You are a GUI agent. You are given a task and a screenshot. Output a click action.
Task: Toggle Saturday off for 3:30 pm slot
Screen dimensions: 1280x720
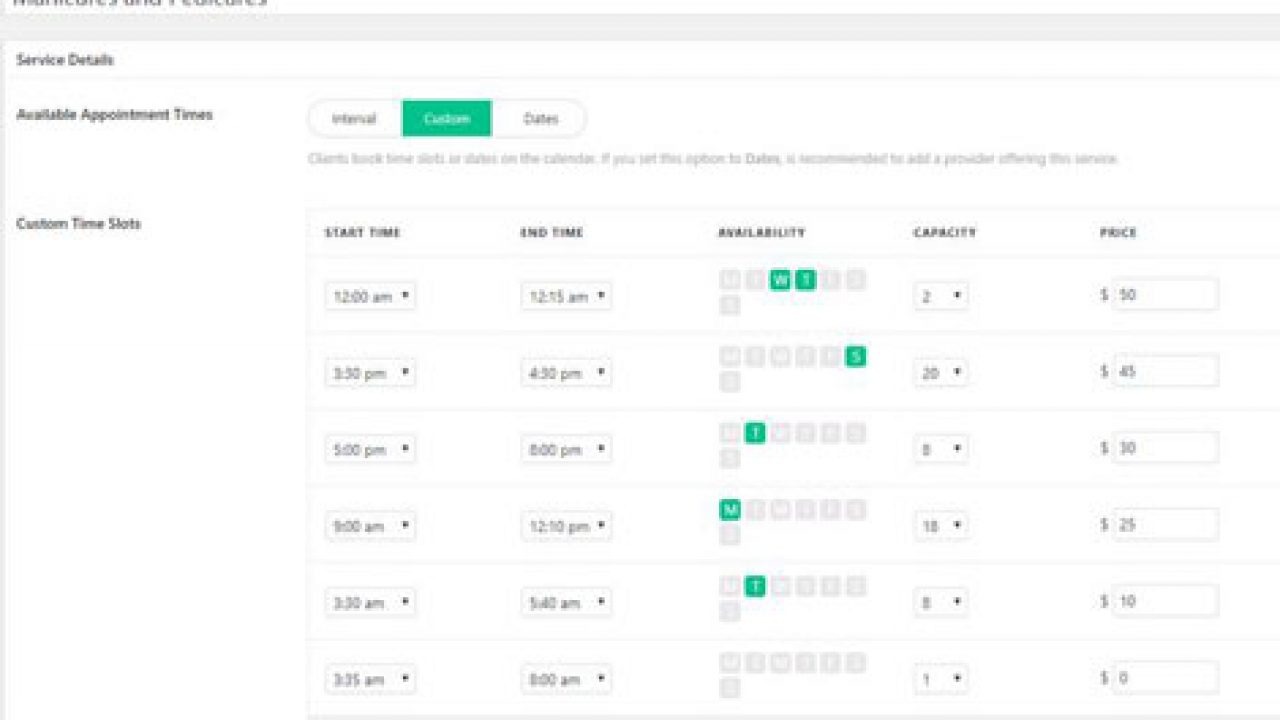click(855, 356)
